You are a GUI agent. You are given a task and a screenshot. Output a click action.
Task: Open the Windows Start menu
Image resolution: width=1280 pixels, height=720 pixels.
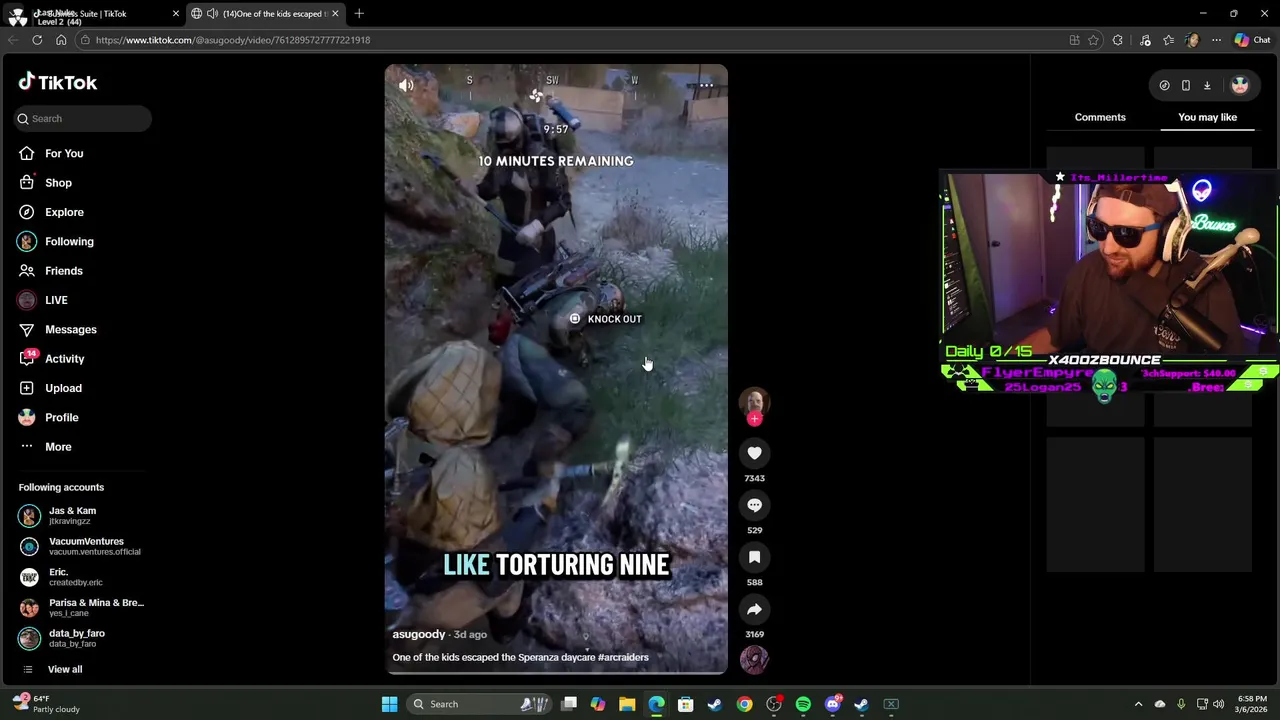389,704
